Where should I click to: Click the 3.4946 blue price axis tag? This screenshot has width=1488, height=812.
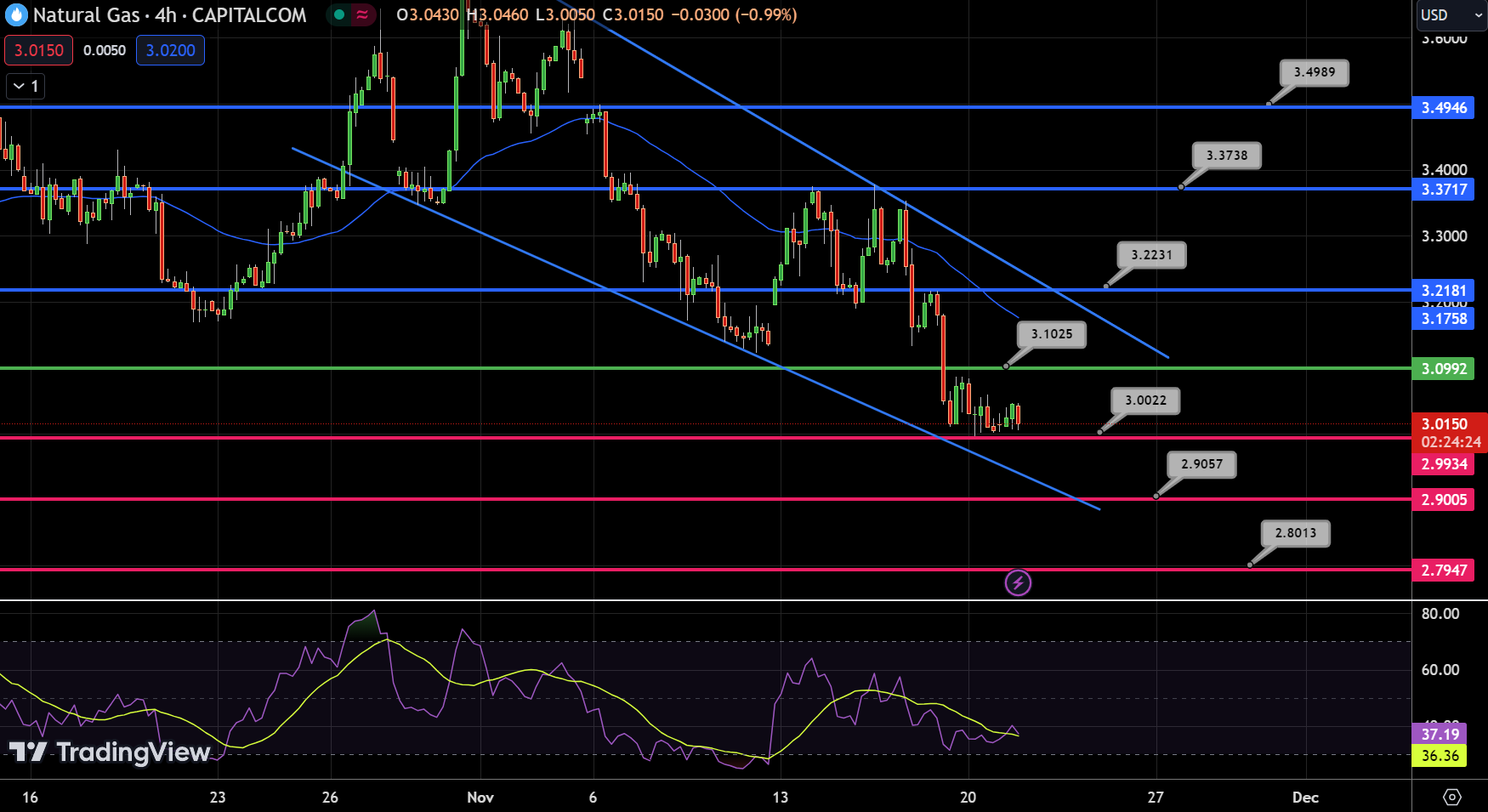[x=1444, y=108]
